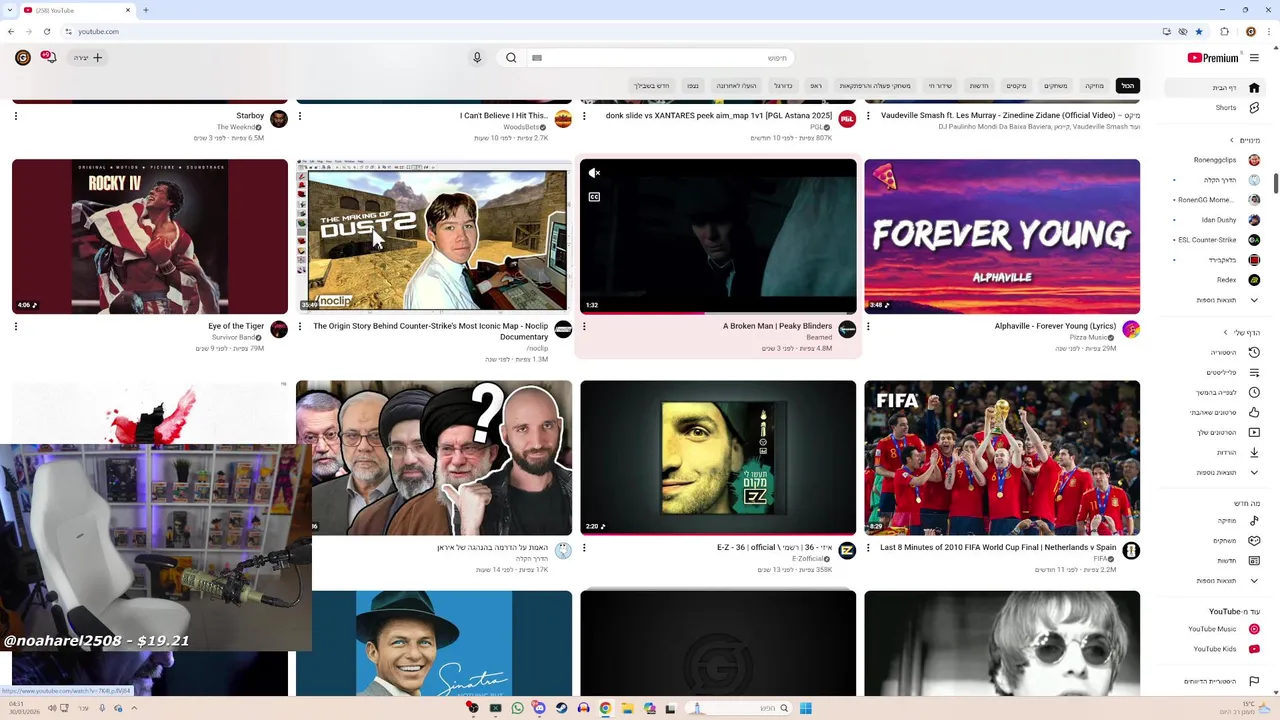
Task: Open PGL channel avatar
Action: click(x=847, y=119)
